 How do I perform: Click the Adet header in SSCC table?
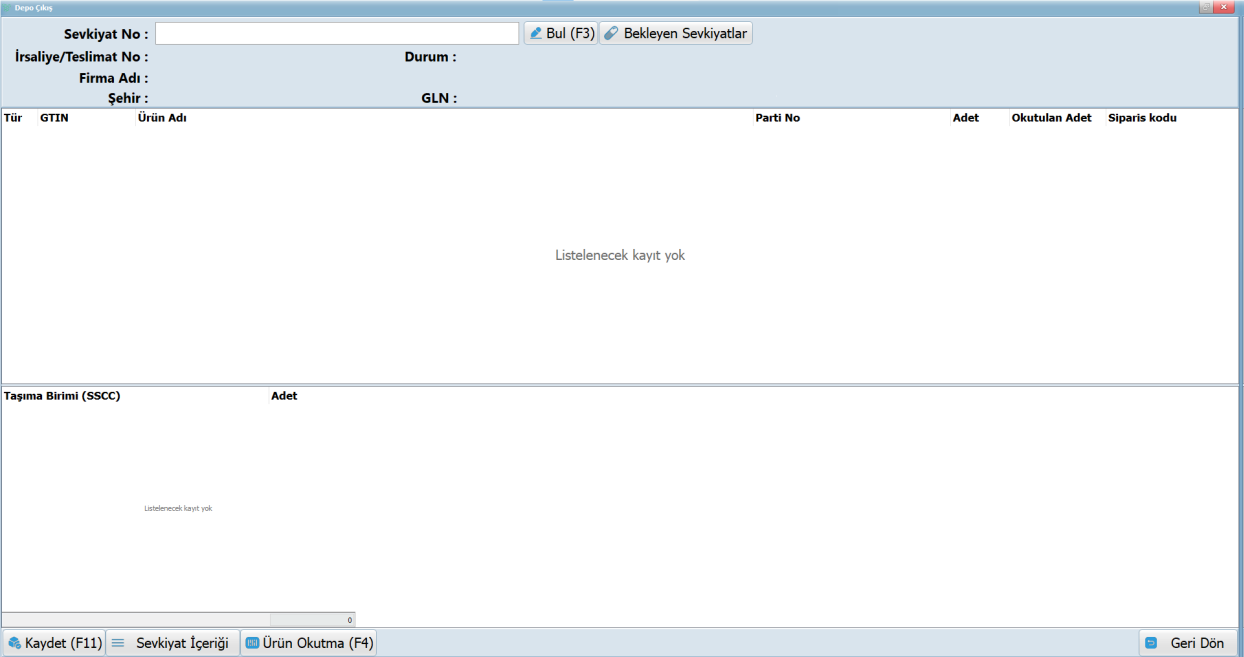[284, 396]
